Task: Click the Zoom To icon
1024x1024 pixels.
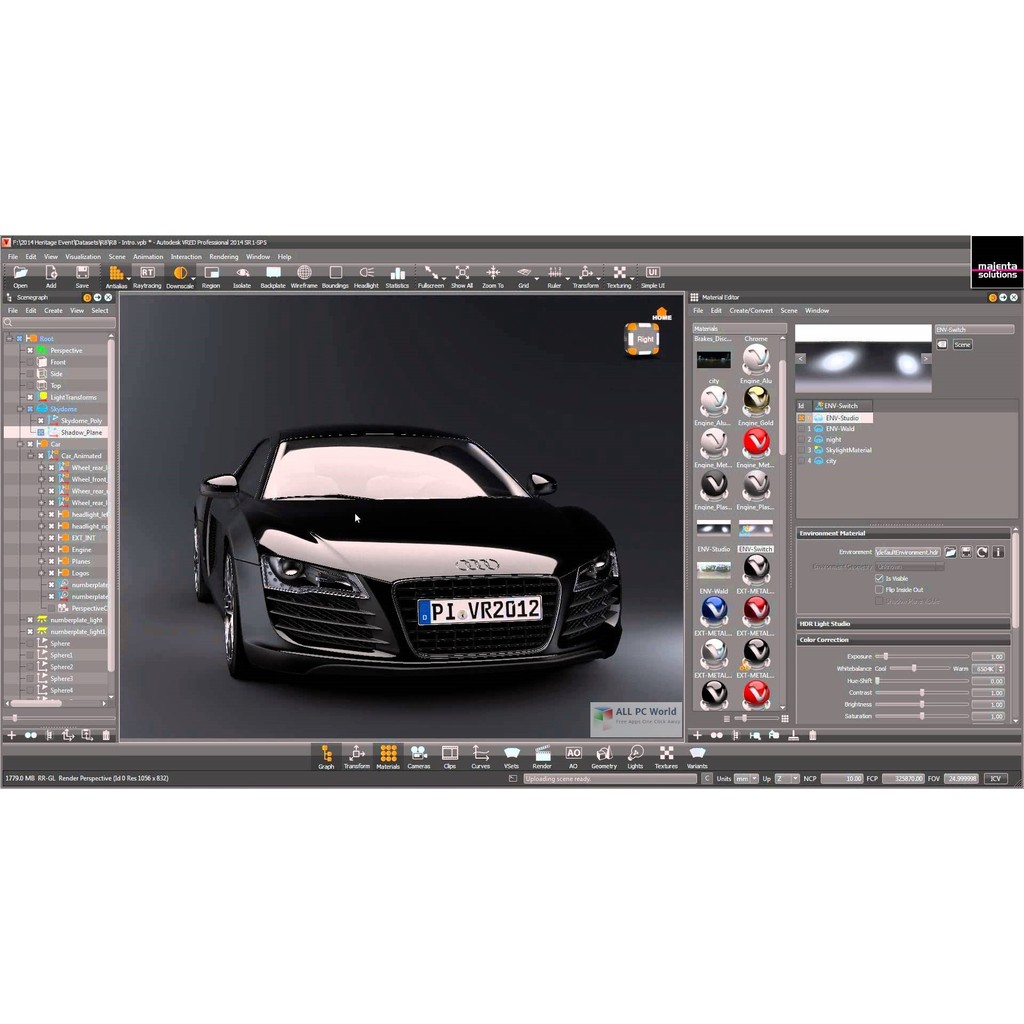Action: coord(493,276)
